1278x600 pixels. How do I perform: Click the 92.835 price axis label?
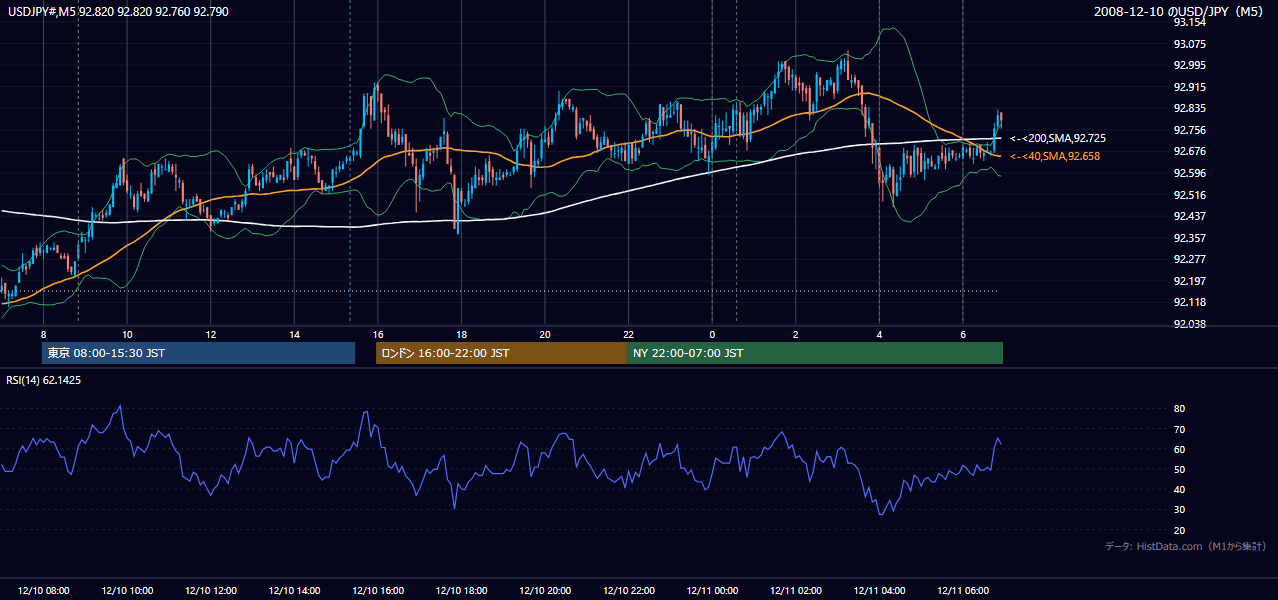click(x=1189, y=108)
